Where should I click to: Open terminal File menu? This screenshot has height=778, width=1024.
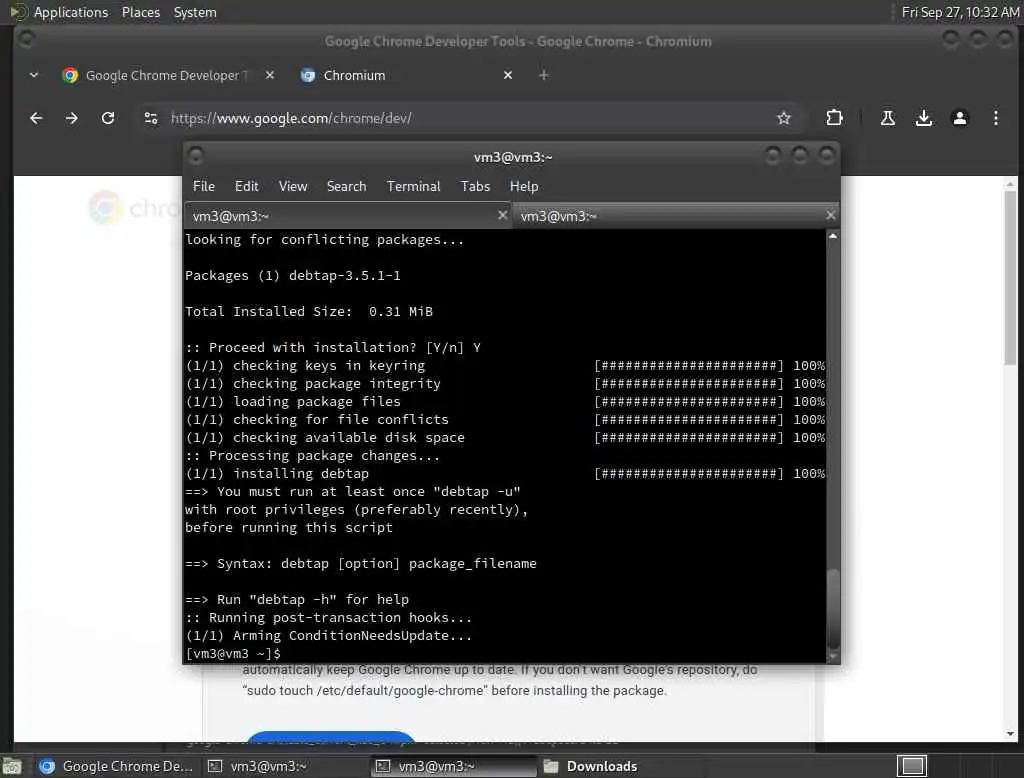pos(204,186)
